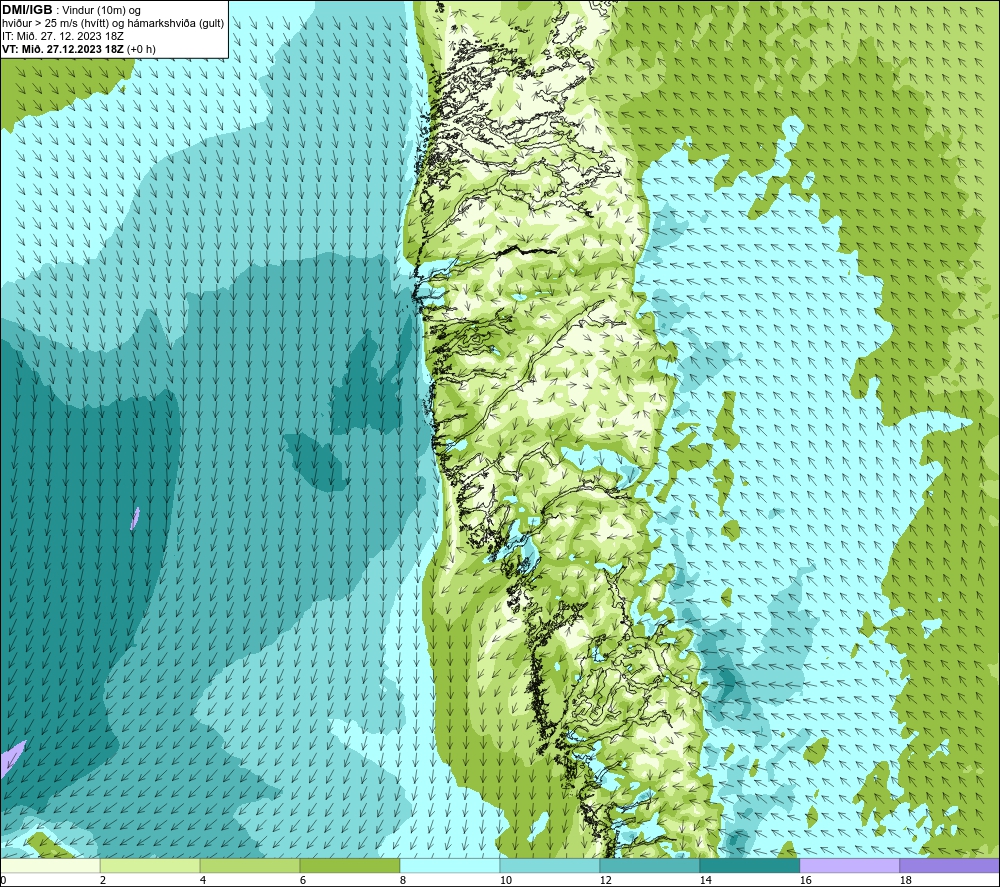Click the legend label '8'
Image resolution: width=1000 pixels, height=887 pixels.
coord(403,880)
